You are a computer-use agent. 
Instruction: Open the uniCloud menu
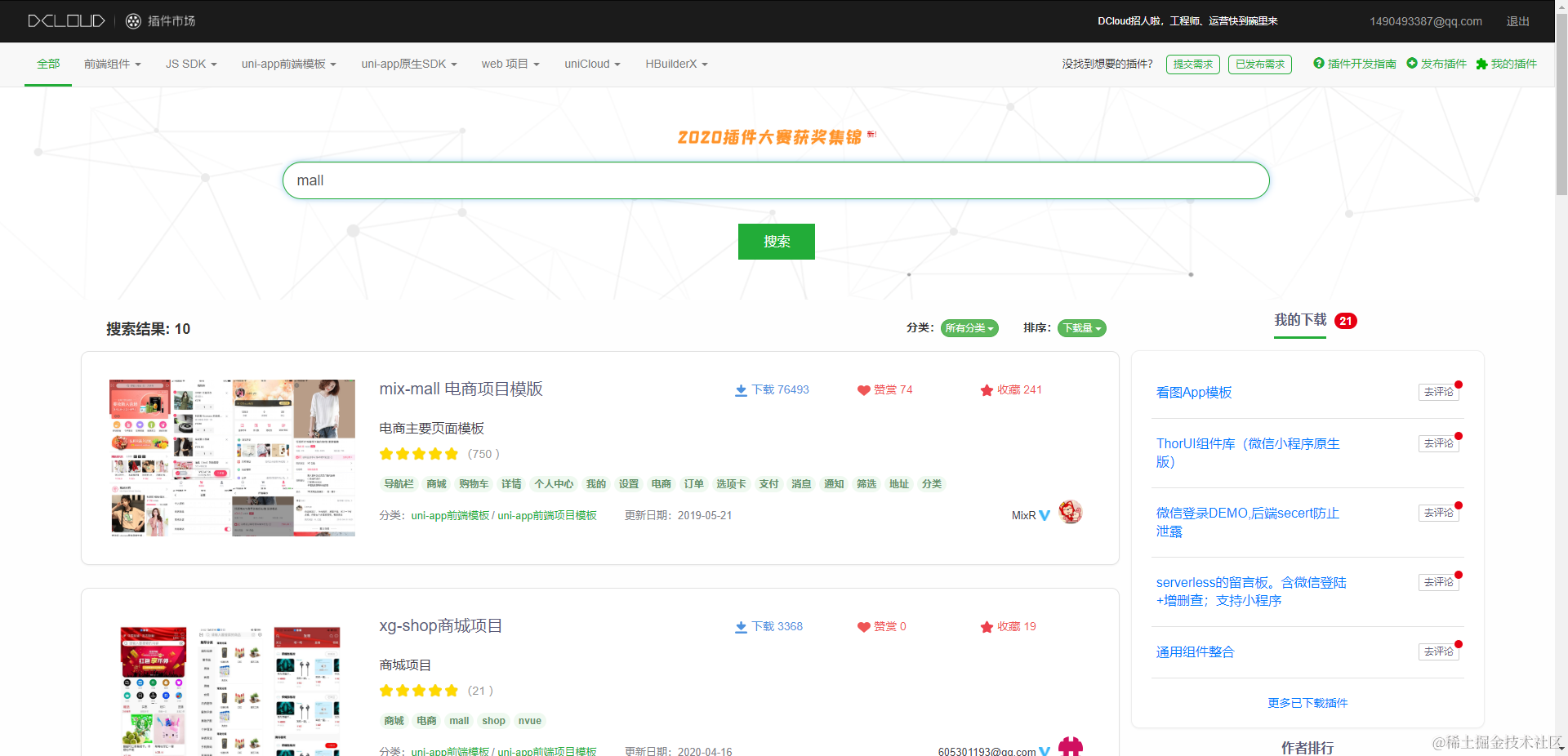tap(593, 64)
